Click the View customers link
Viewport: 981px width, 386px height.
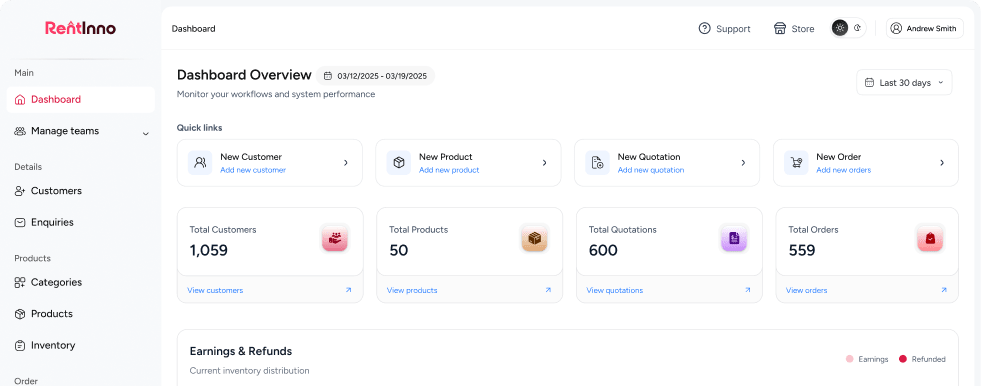[x=215, y=290]
